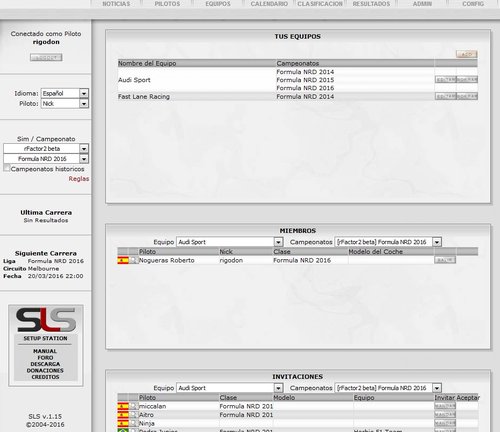Open the Formula NRD 2016 championship dropdown
This screenshot has width=500, height=432.
coord(46,159)
